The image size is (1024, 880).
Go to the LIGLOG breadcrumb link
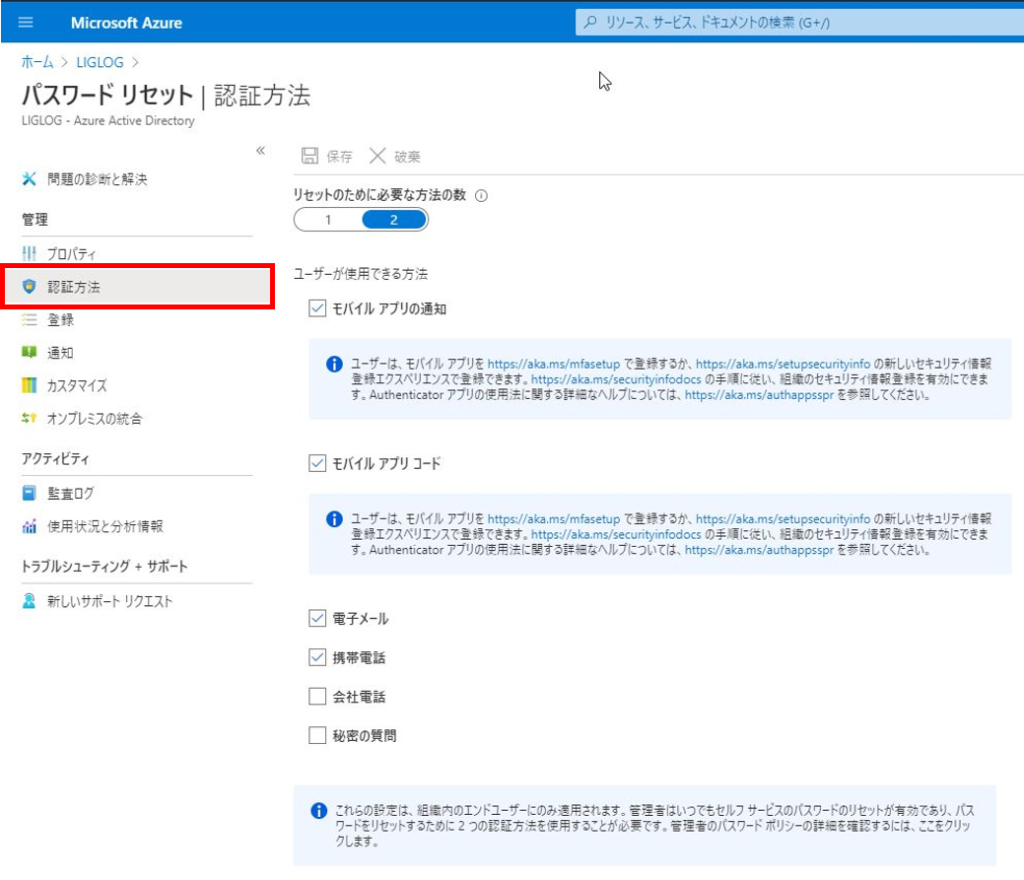pos(100,62)
